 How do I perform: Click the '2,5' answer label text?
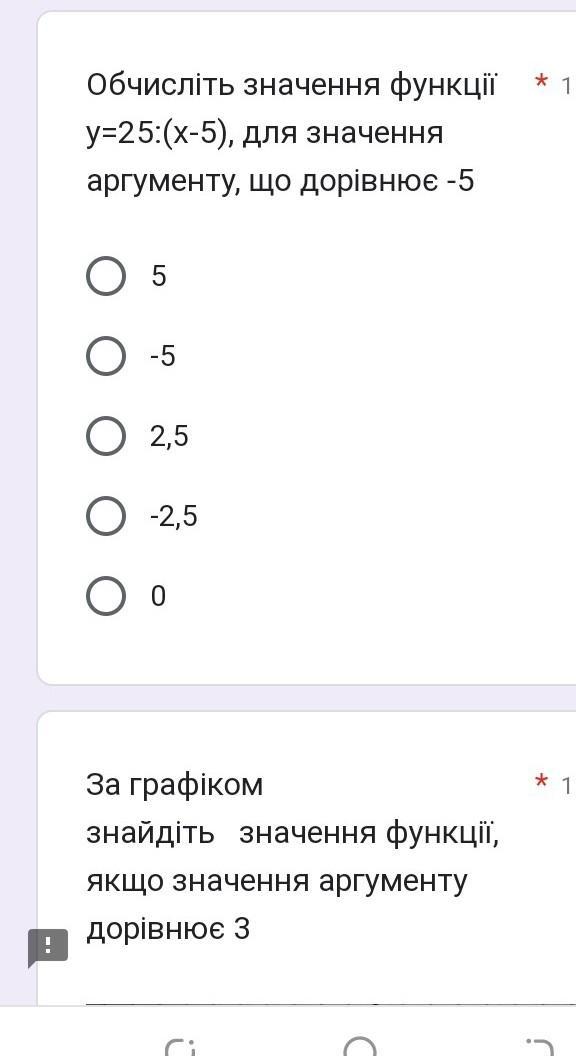[169, 437]
